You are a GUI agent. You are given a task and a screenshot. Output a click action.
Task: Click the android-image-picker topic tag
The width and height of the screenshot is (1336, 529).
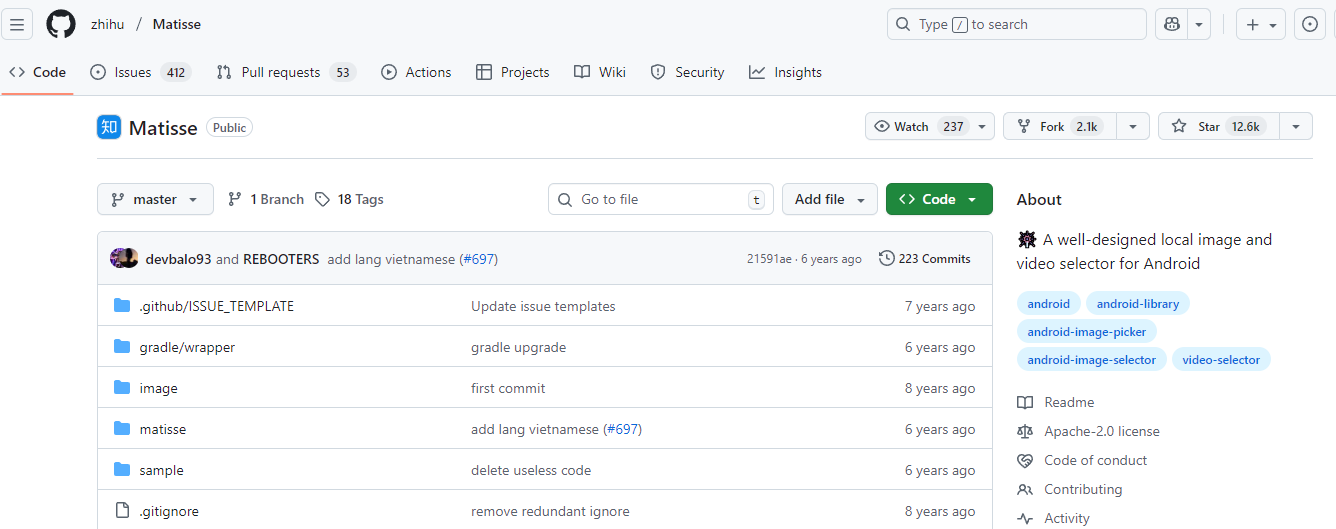click(x=1087, y=332)
